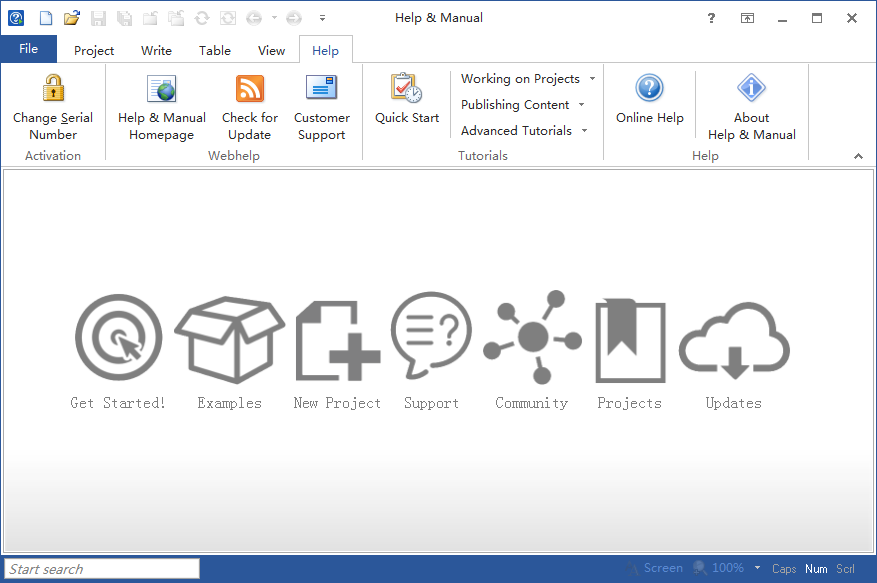Open the Help & Manual Homepage globe icon
The image size is (877, 583).
162,88
